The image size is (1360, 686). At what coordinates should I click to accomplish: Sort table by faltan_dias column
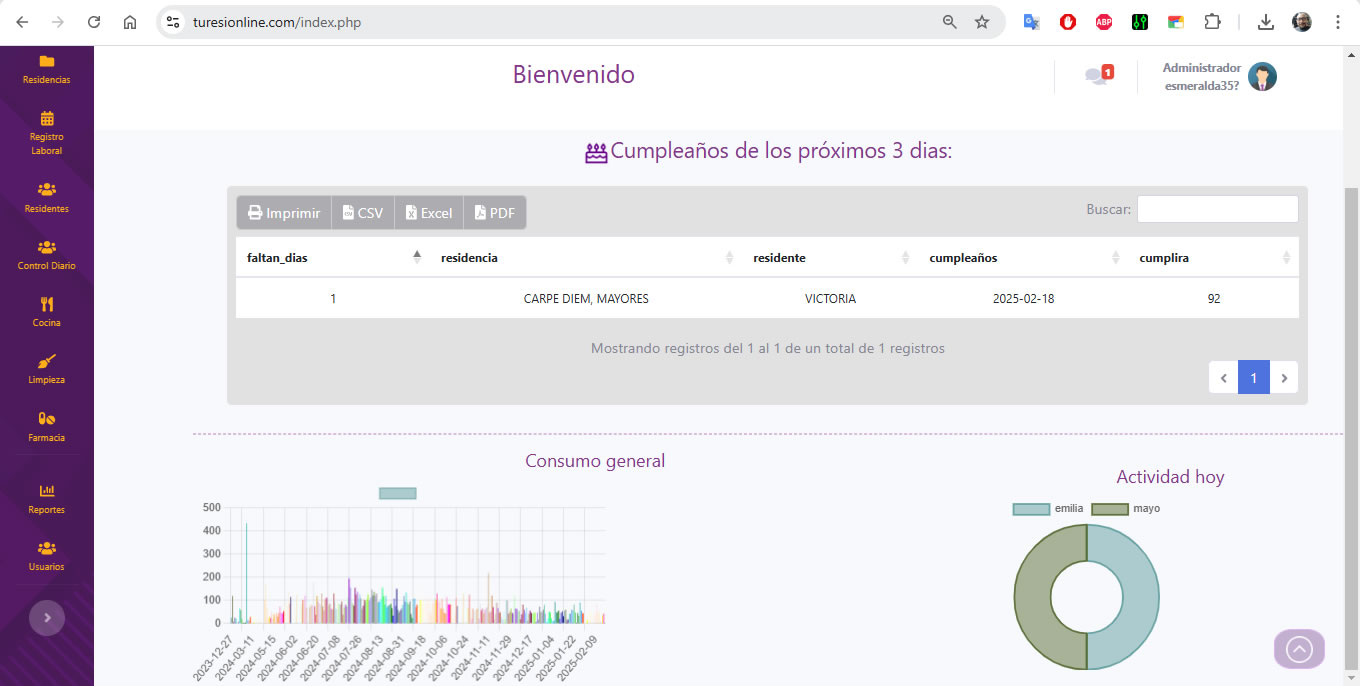point(332,258)
